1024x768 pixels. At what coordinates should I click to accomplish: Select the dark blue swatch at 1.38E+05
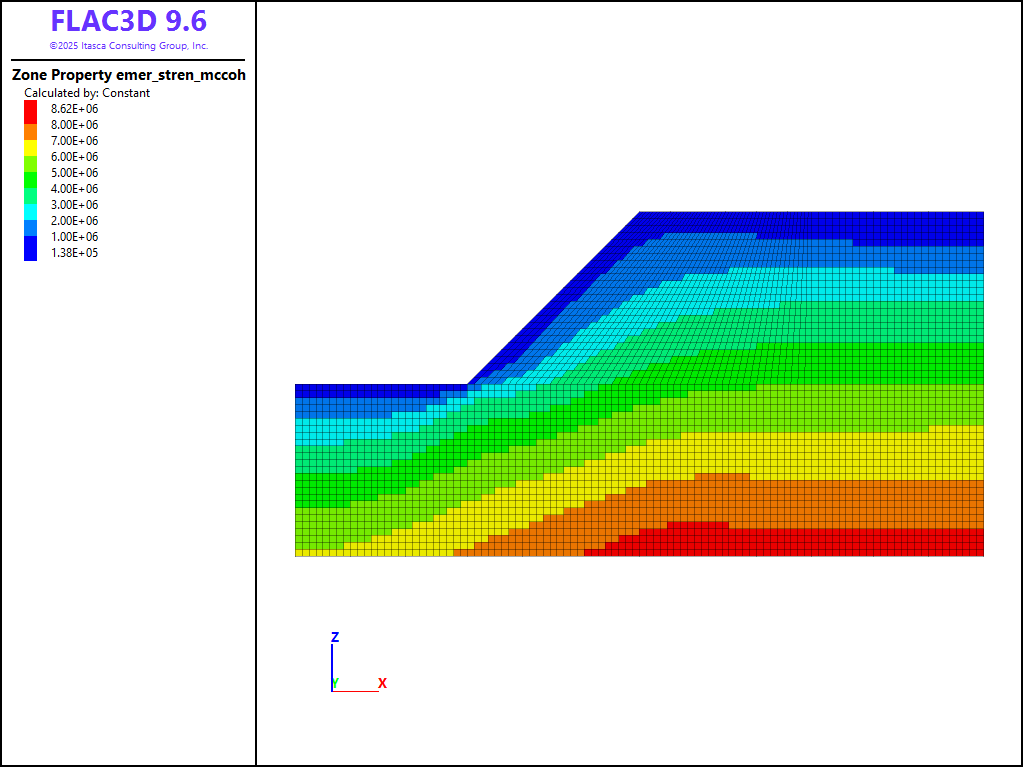(x=30, y=254)
